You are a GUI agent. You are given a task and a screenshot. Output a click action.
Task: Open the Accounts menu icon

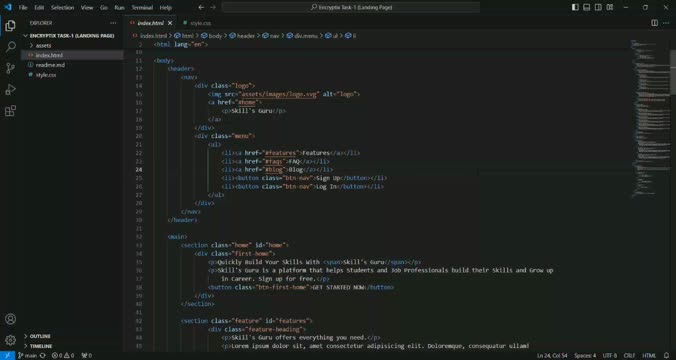click(10, 319)
